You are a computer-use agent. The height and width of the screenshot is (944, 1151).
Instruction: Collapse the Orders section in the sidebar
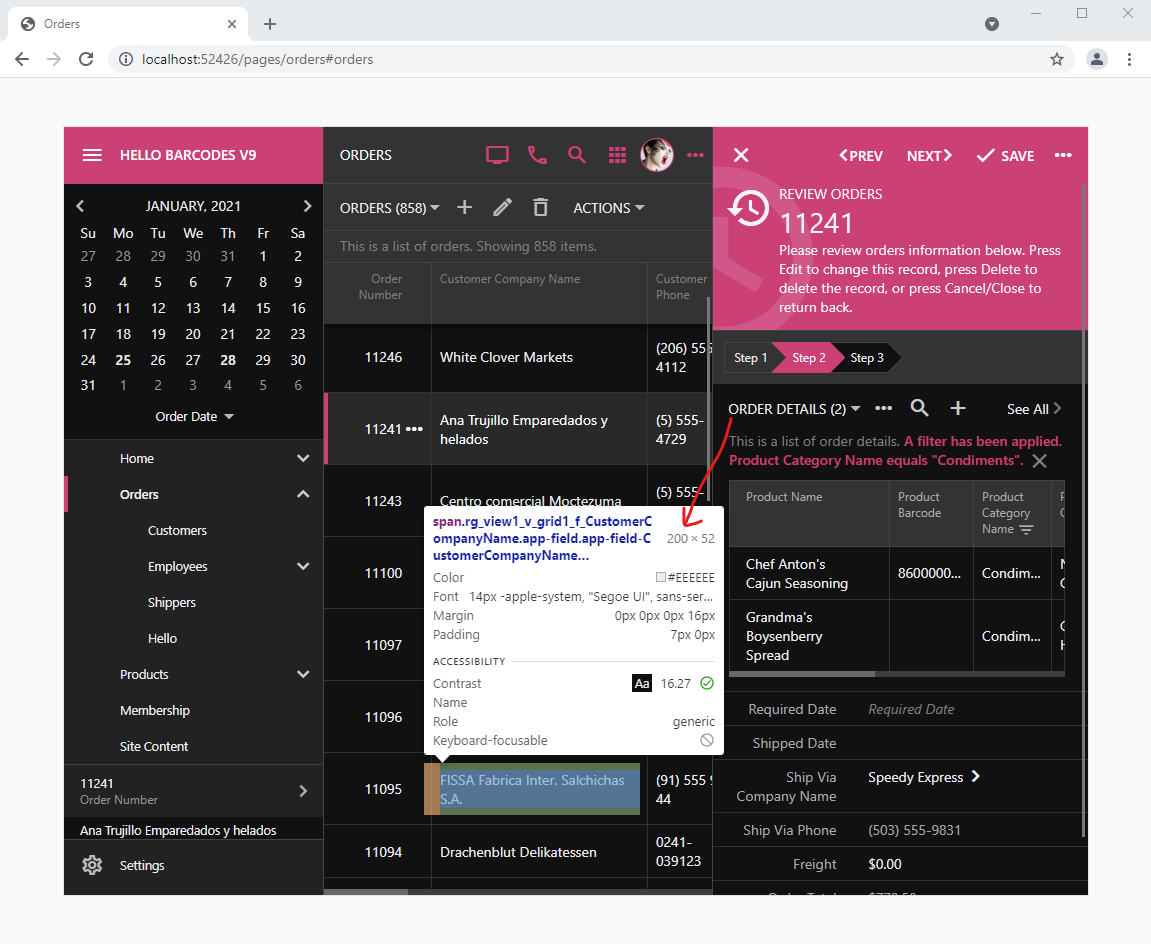[302, 493]
